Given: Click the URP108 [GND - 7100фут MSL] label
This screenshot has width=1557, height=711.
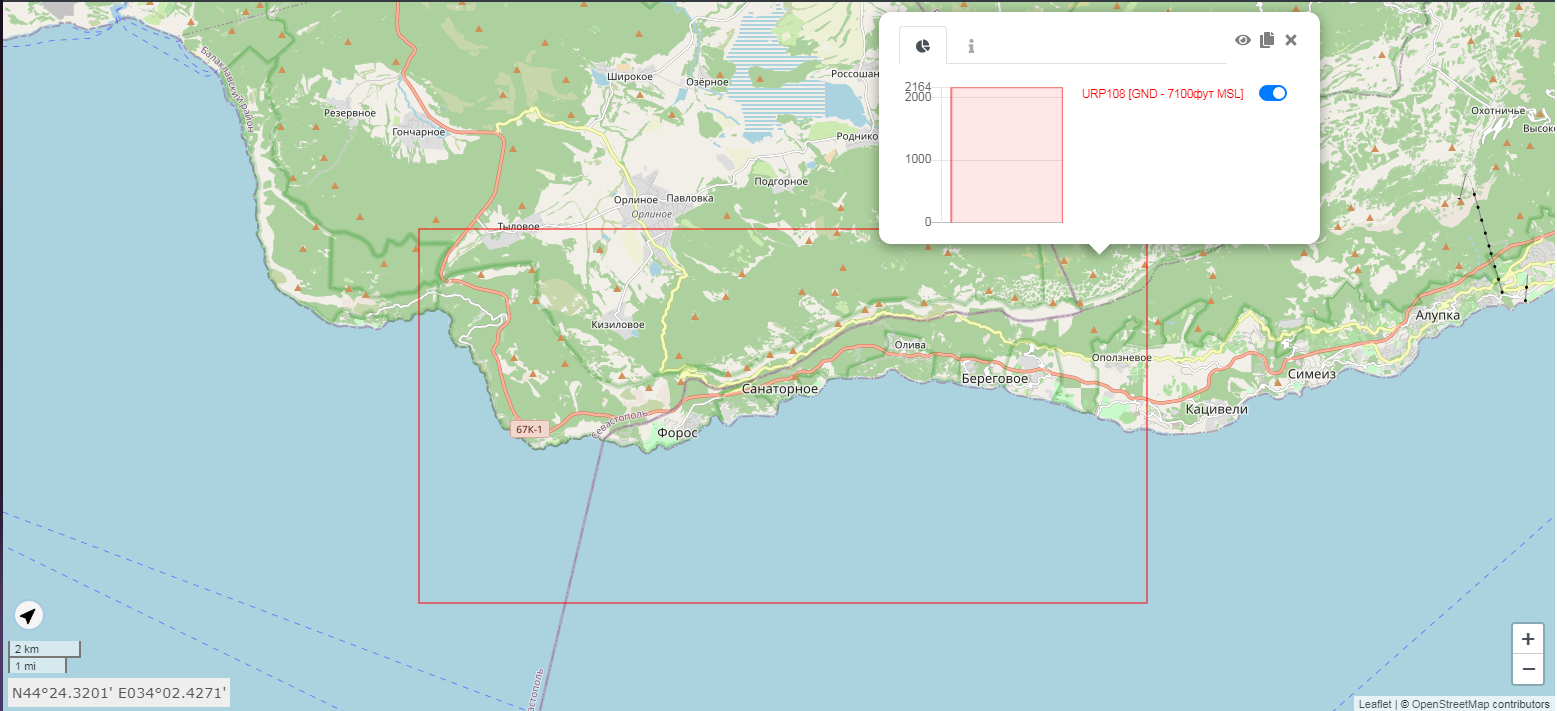Looking at the screenshot, I should [x=1162, y=94].
